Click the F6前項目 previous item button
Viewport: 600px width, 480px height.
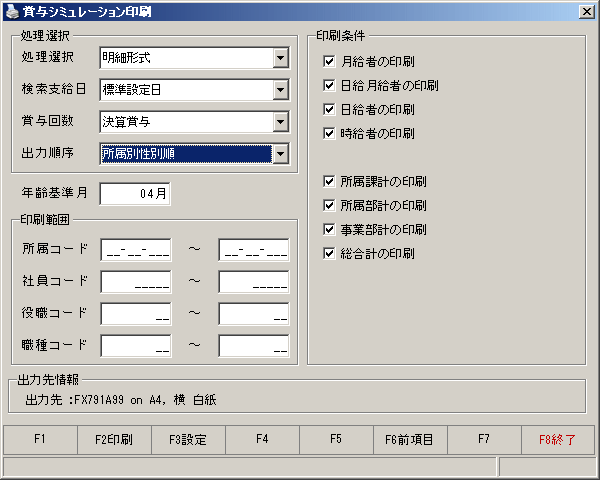(x=410, y=439)
